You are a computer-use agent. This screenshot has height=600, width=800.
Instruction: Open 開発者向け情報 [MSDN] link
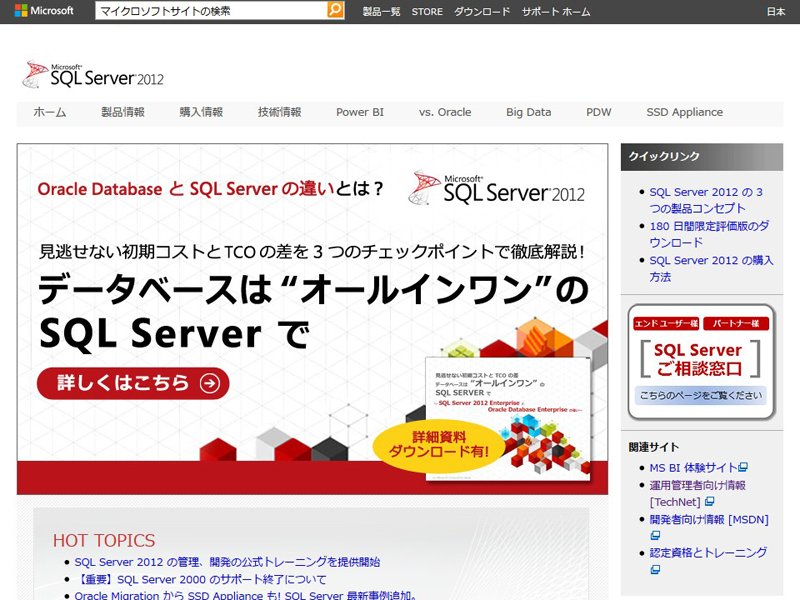pyautogui.click(x=709, y=519)
